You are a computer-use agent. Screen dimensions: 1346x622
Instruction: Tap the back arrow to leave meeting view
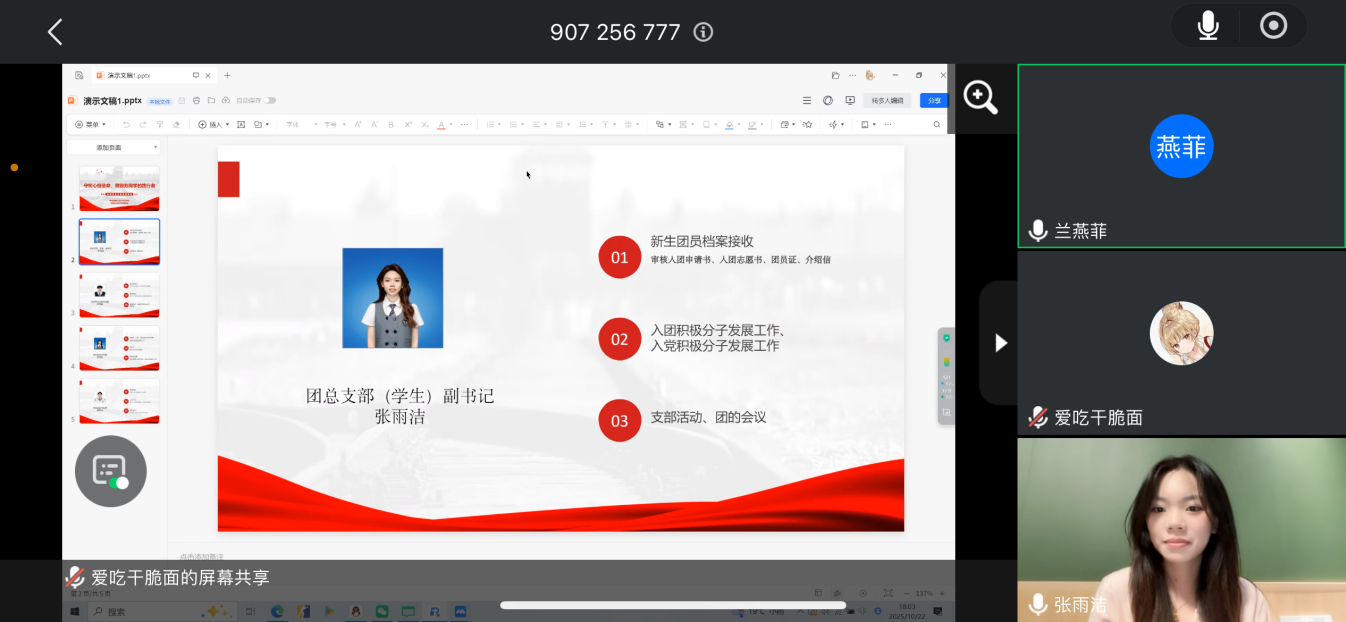[x=55, y=32]
